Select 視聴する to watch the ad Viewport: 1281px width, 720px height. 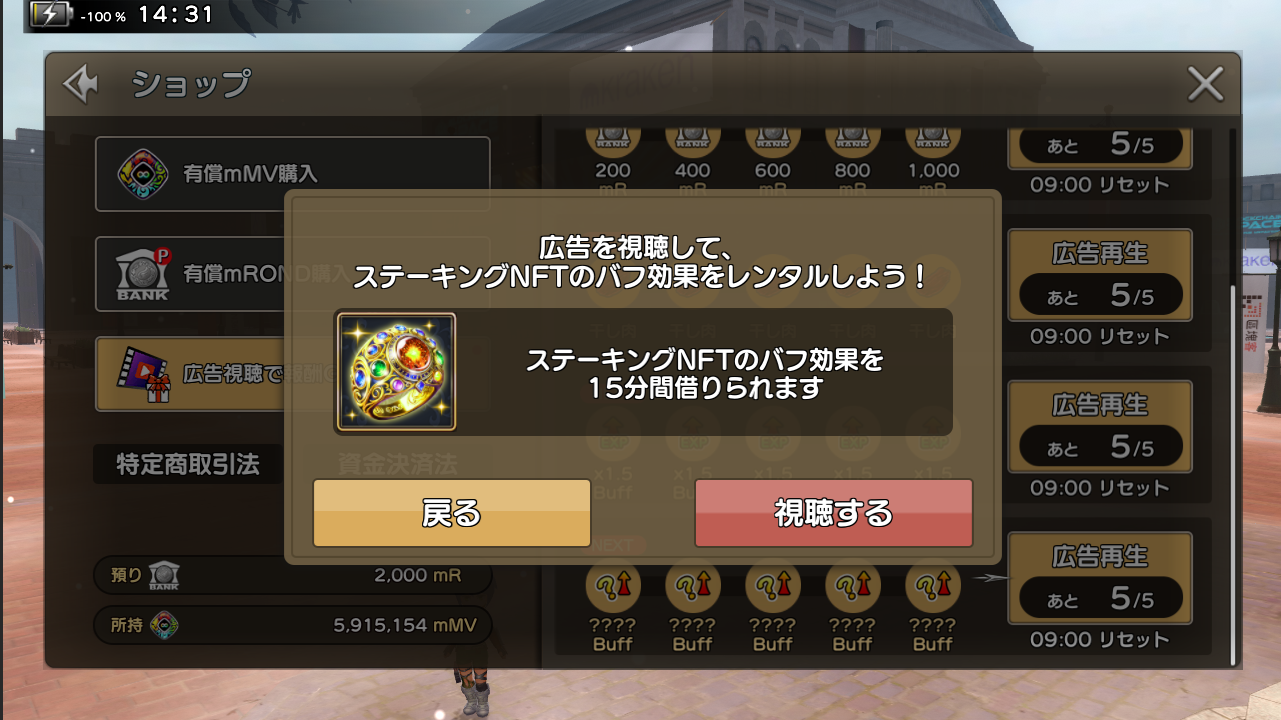(x=833, y=513)
